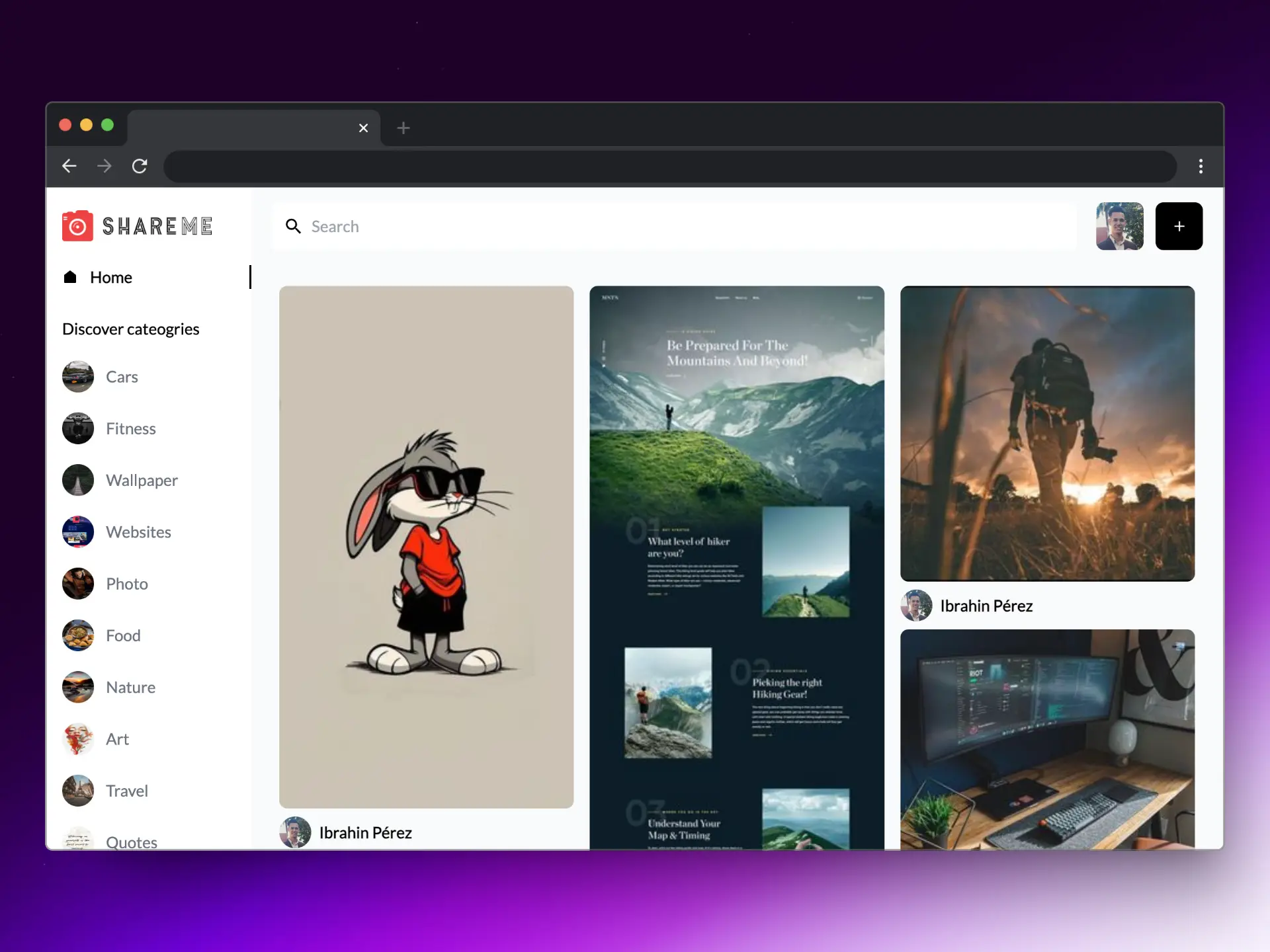Select the Home menu item
This screenshot has height=952, width=1270.
tap(110, 278)
